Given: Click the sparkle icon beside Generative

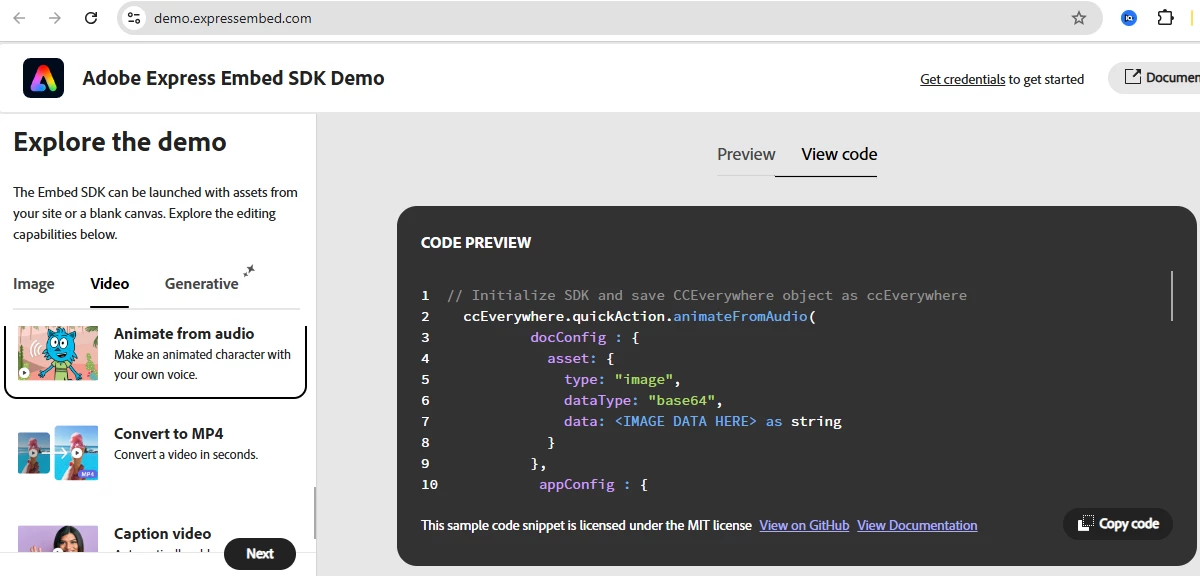Looking at the screenshot, I should pos(249,271).
